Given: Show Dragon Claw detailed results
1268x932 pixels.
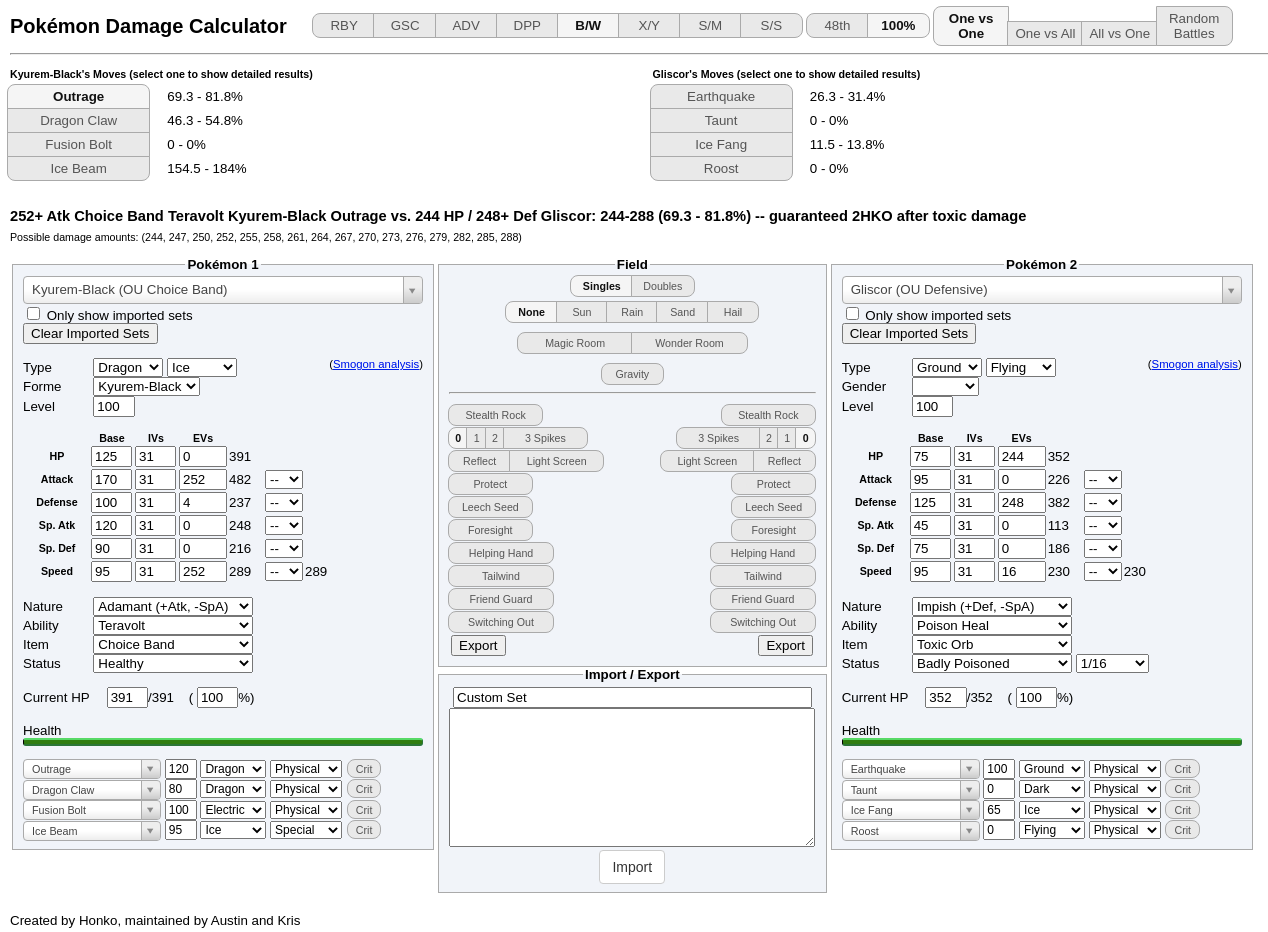Looking at the screenshot, I should 78,121.
